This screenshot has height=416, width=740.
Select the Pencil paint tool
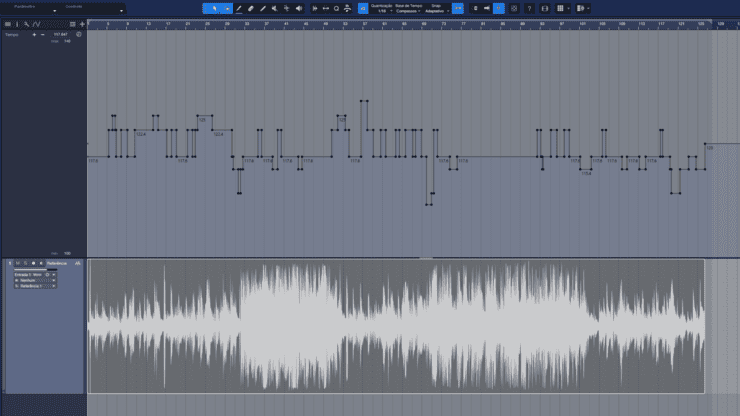[x=239, y=8]
